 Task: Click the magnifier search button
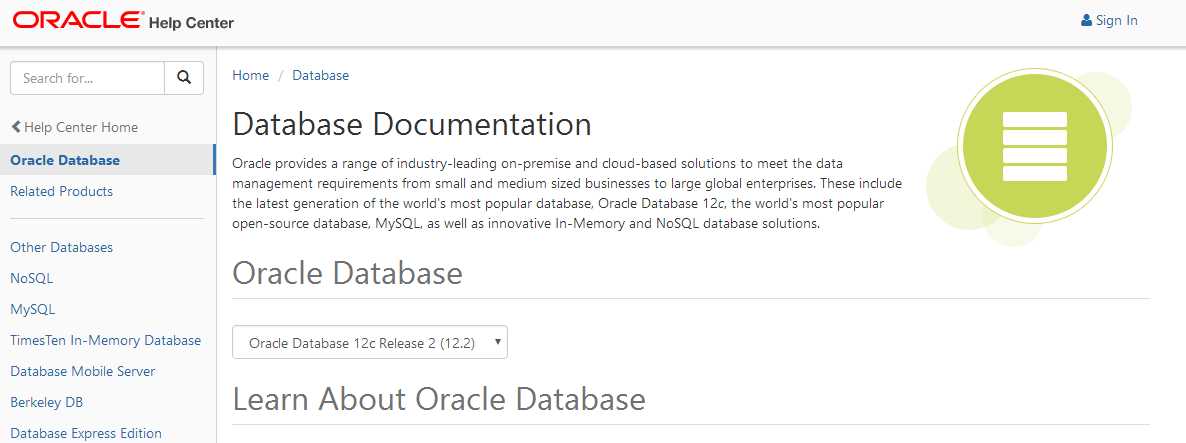pyautogui.click(x=184, y=77)
